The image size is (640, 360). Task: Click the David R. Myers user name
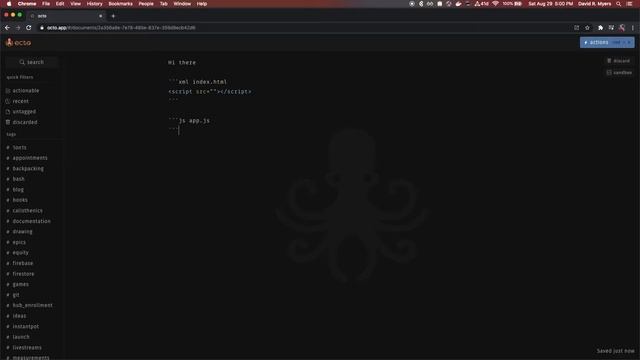coord(595,4)
